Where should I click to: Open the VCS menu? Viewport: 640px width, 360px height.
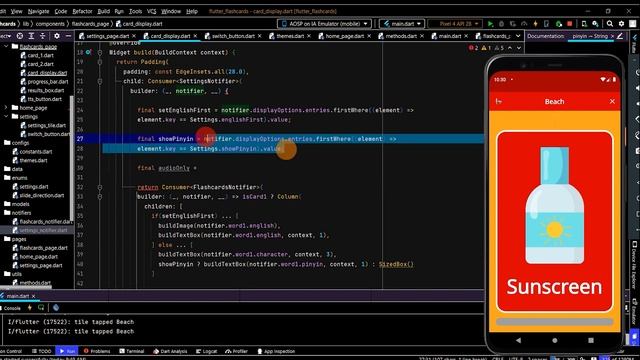tap(151, 11)
